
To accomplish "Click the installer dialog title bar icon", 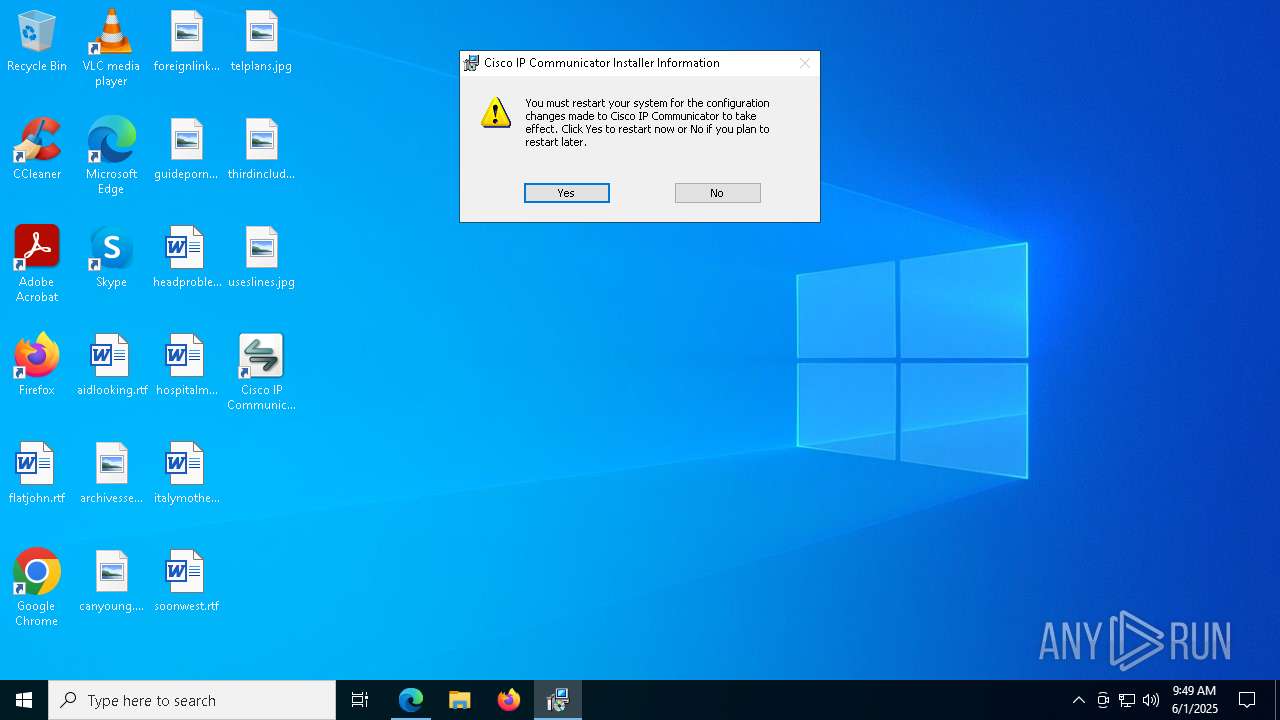I will click(x=471, y=63).
